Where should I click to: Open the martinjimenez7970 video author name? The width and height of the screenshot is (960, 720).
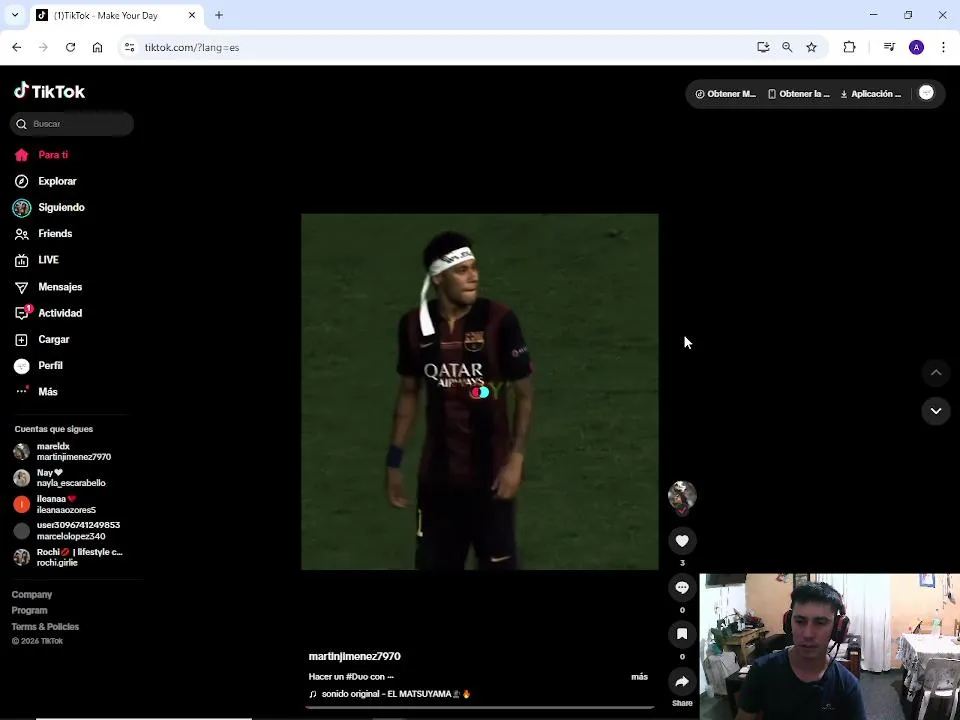[354, 656]
